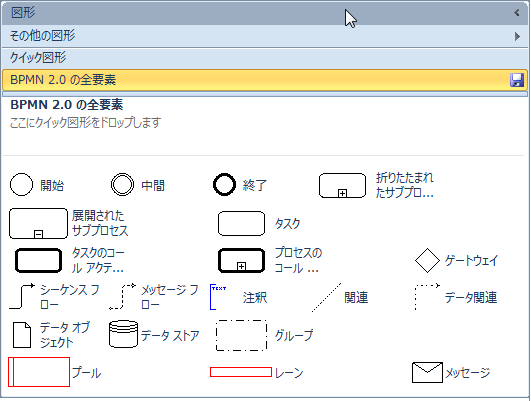Select the 折りたたまれたサブプロセス shape
The width and height of the screenshot is (531, 401).
point(342,185)
